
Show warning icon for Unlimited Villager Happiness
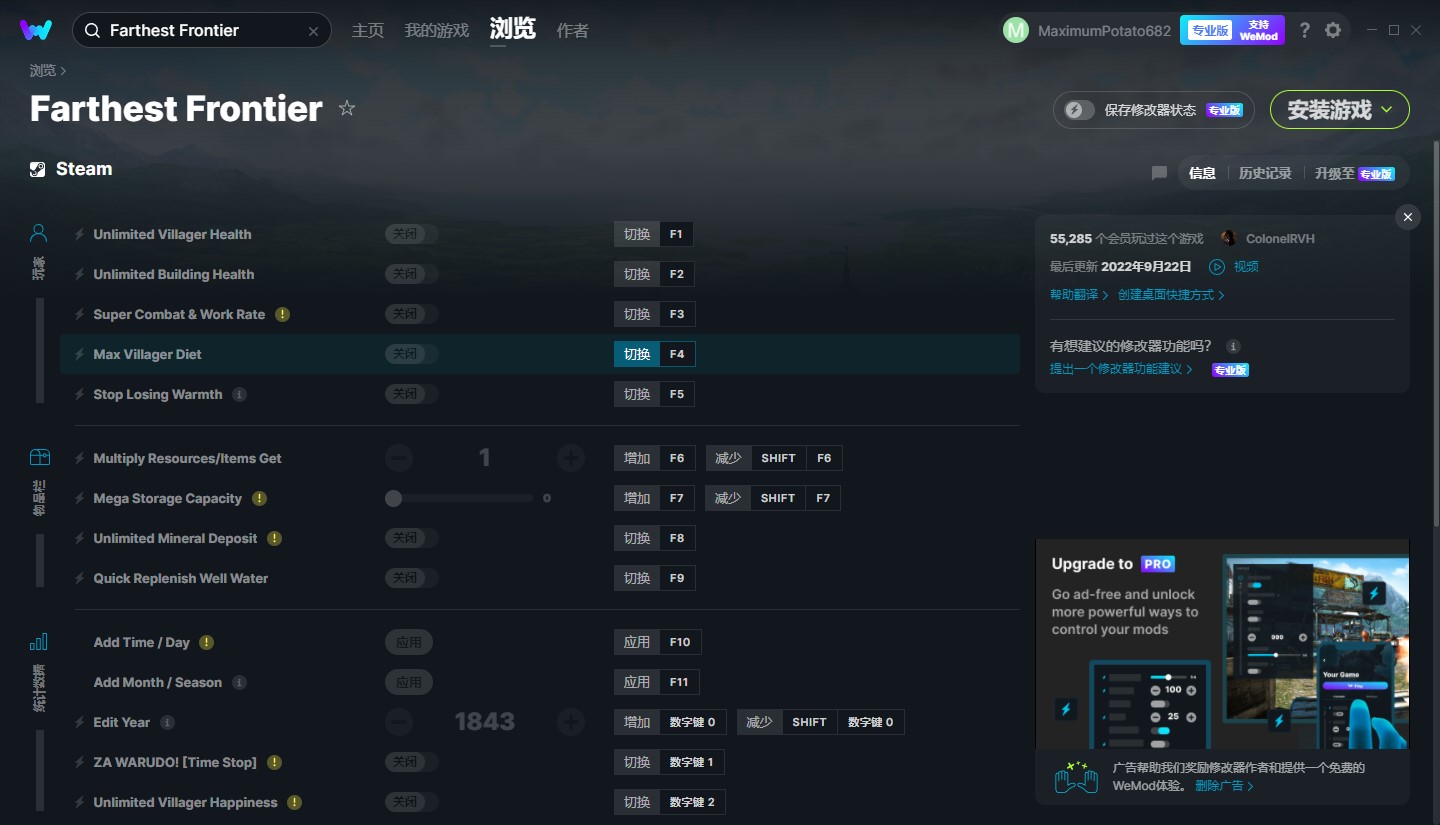pyautogui.click(x=295, y=802)
